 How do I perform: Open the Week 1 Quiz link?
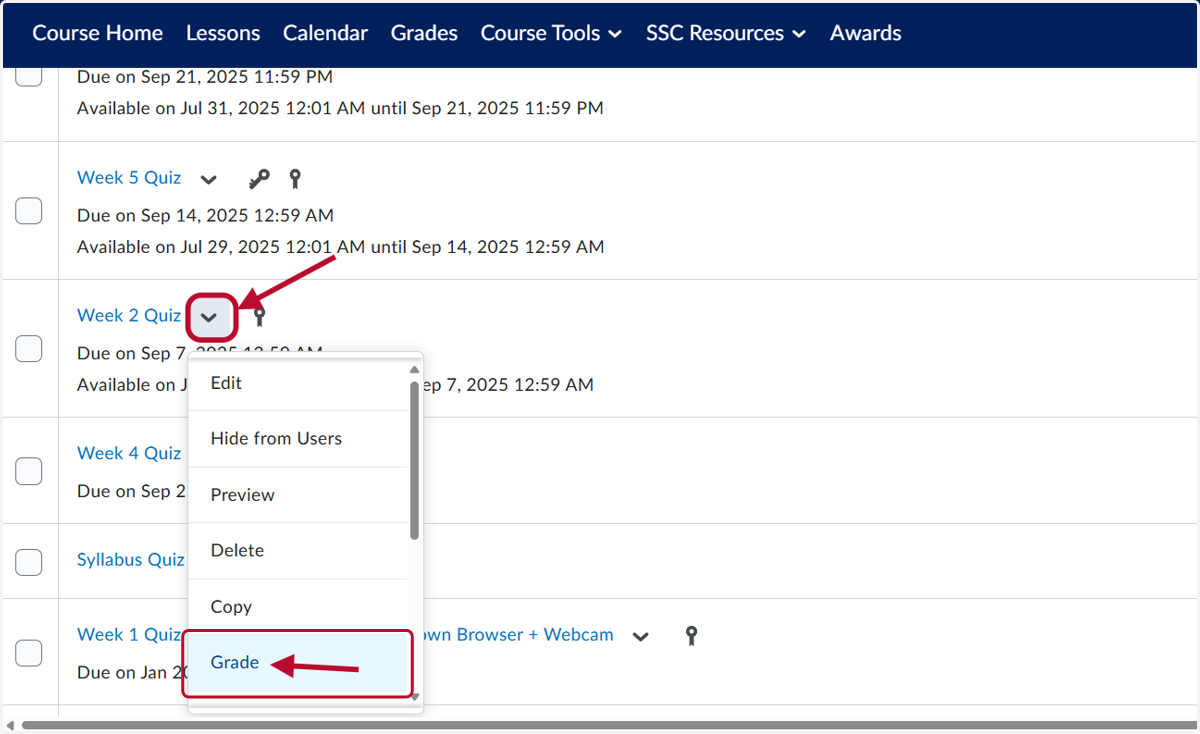click(129, 635)
